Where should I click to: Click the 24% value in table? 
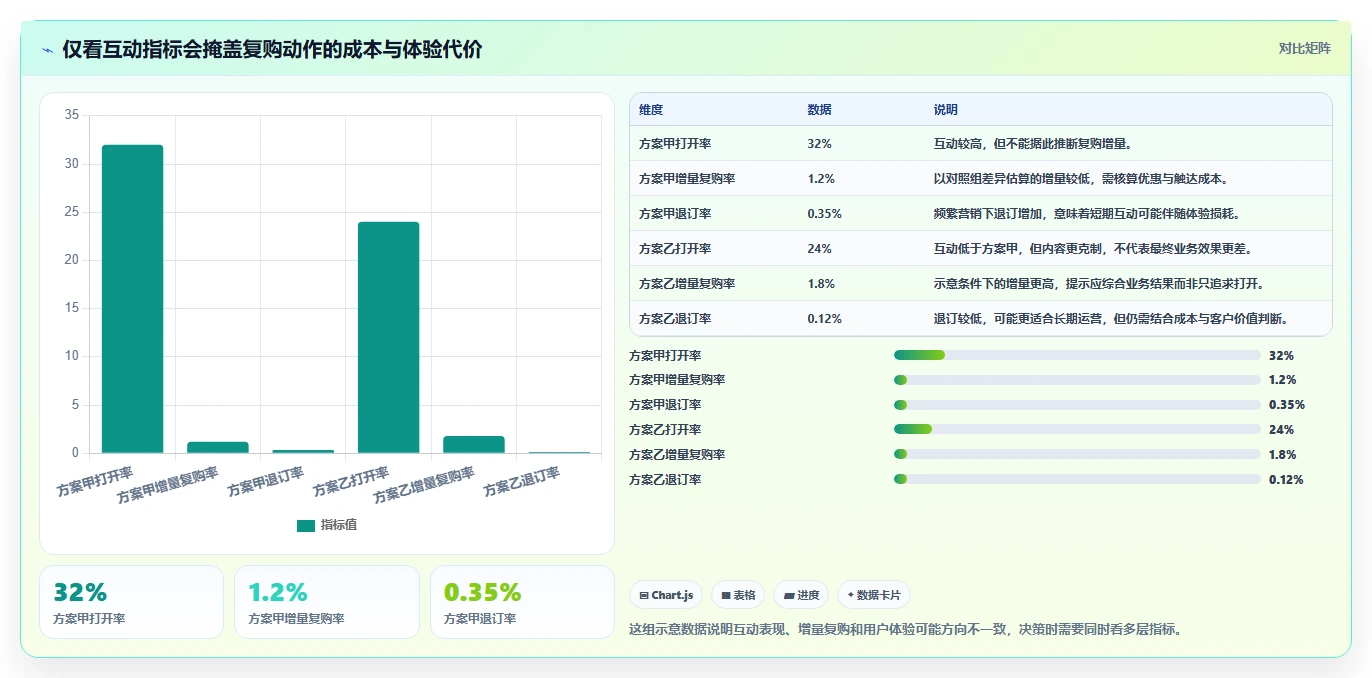(x=819, y=248)
